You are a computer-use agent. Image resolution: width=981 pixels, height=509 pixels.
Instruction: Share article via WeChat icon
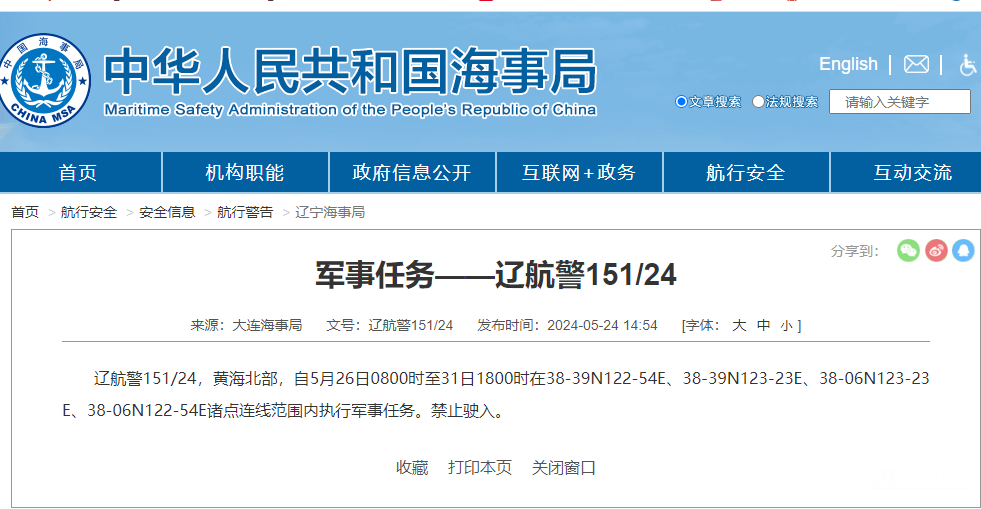pos(908,251)
